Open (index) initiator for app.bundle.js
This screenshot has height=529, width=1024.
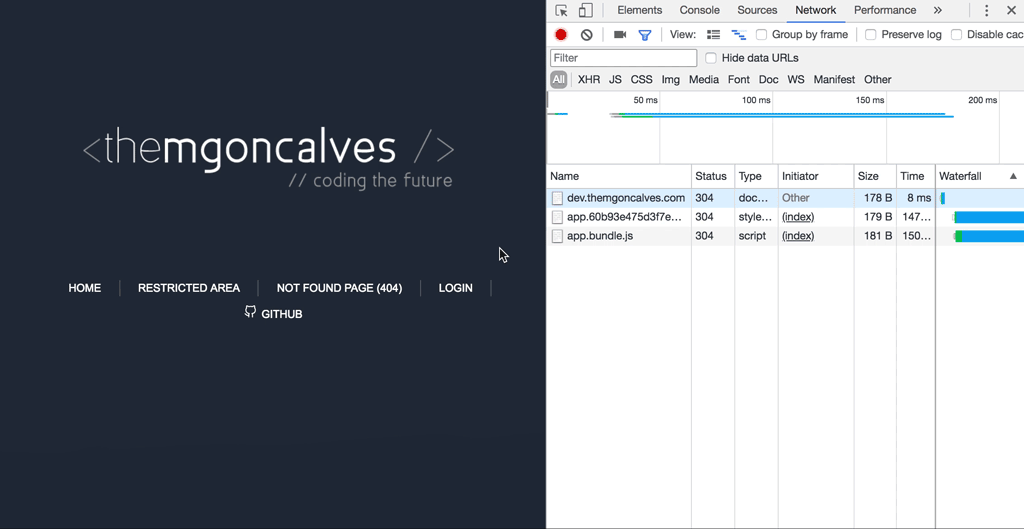[x=798, y=236]
